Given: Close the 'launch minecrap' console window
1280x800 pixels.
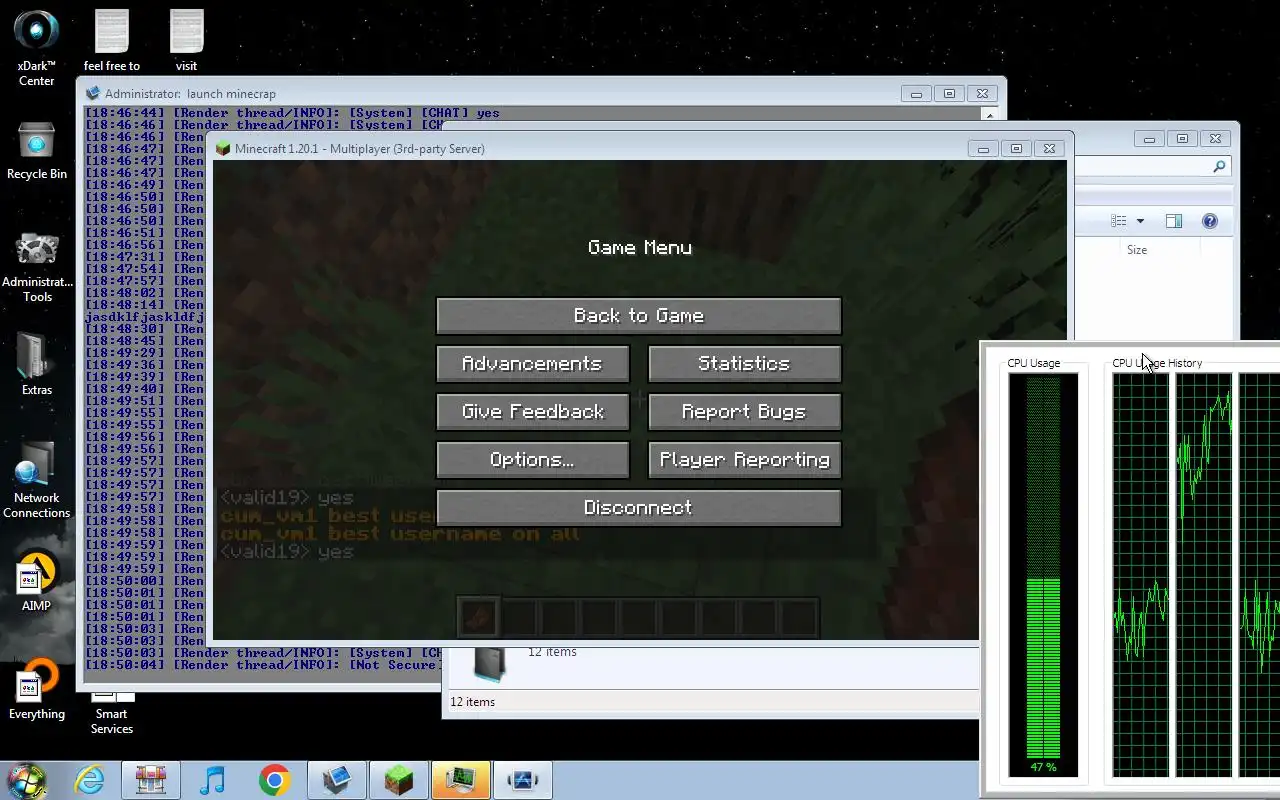Looking at the screenshot, I should [982, 94].
